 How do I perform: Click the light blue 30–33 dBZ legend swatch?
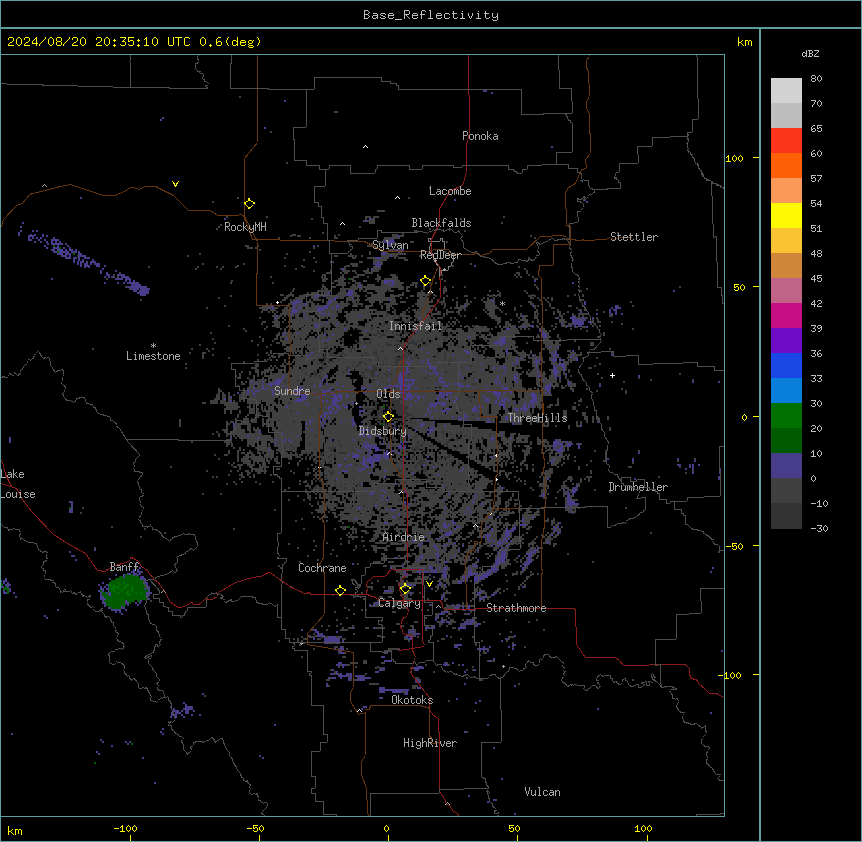(786, 391)
